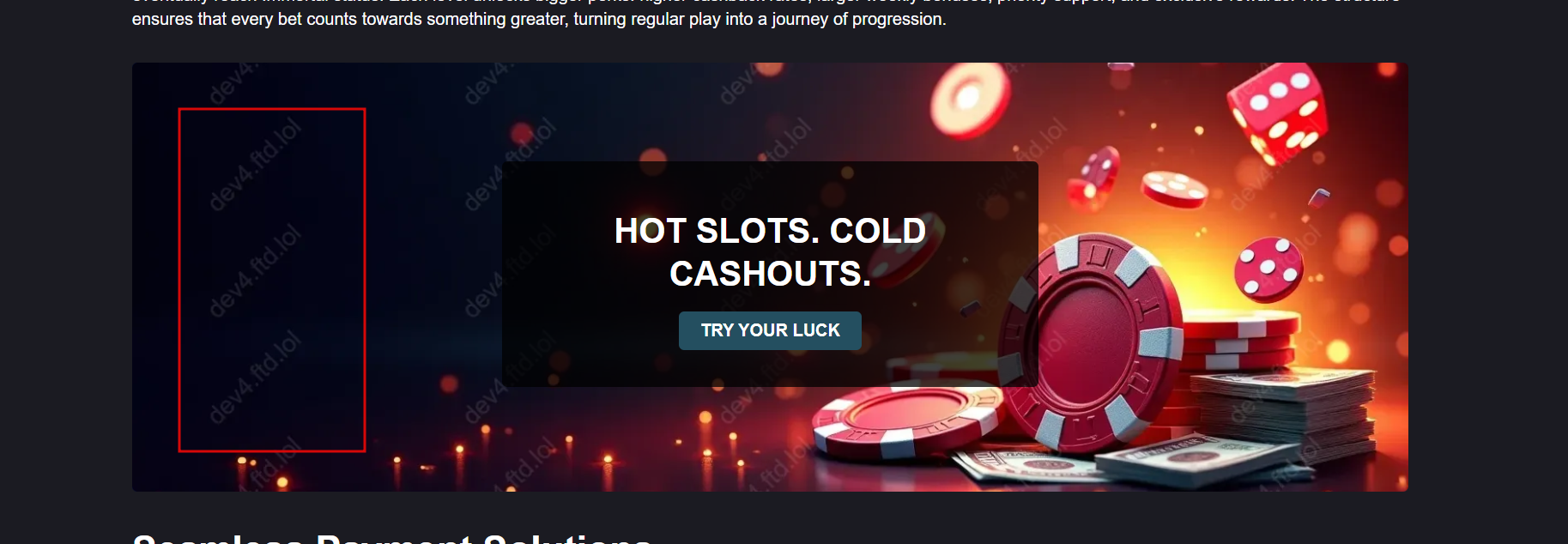Click inside the red outlined rectangle
1568x544 pixels.
click(x=272, y=280)
